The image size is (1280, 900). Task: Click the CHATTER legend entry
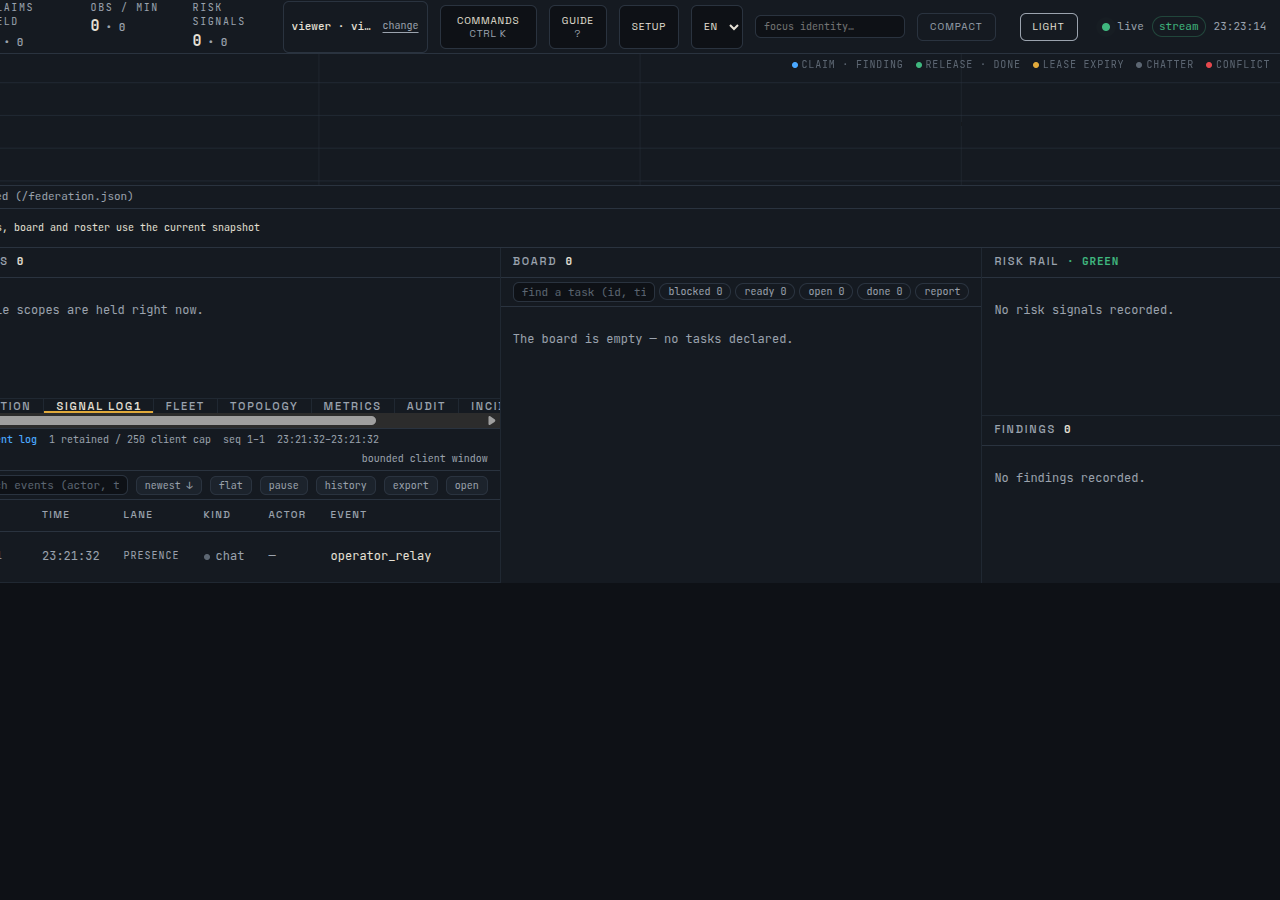click(1165, 65)
